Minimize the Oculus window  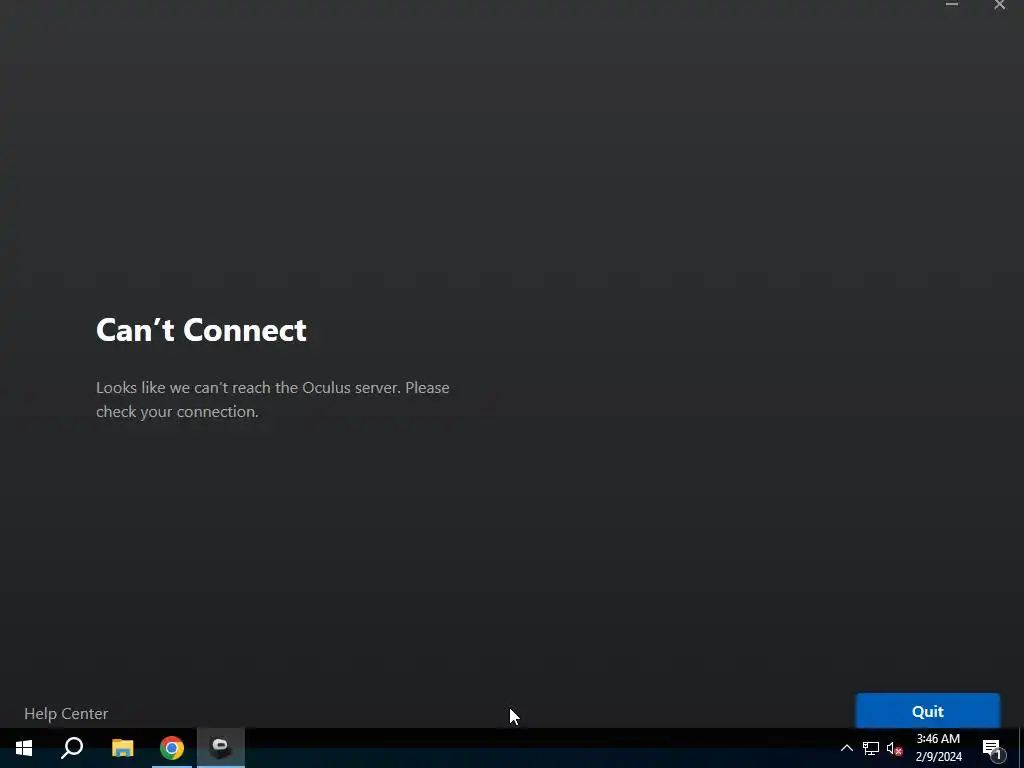point(952,5)
